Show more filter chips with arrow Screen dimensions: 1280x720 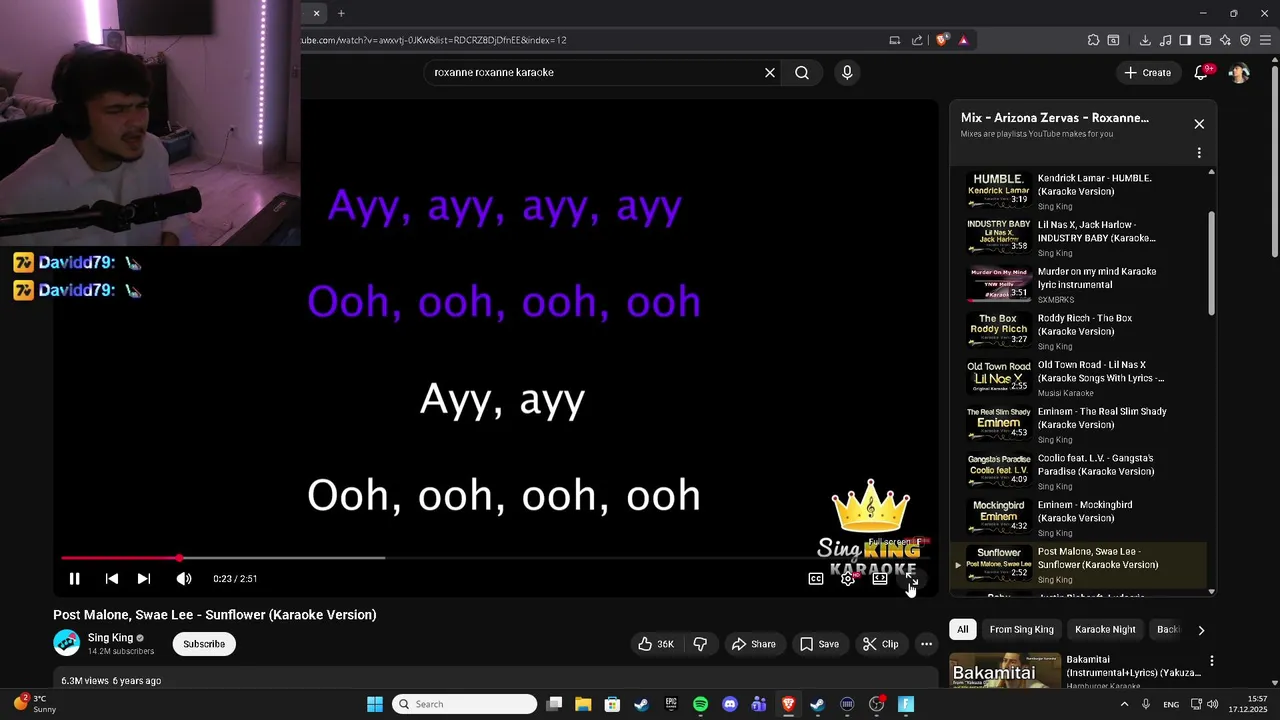1201,630
